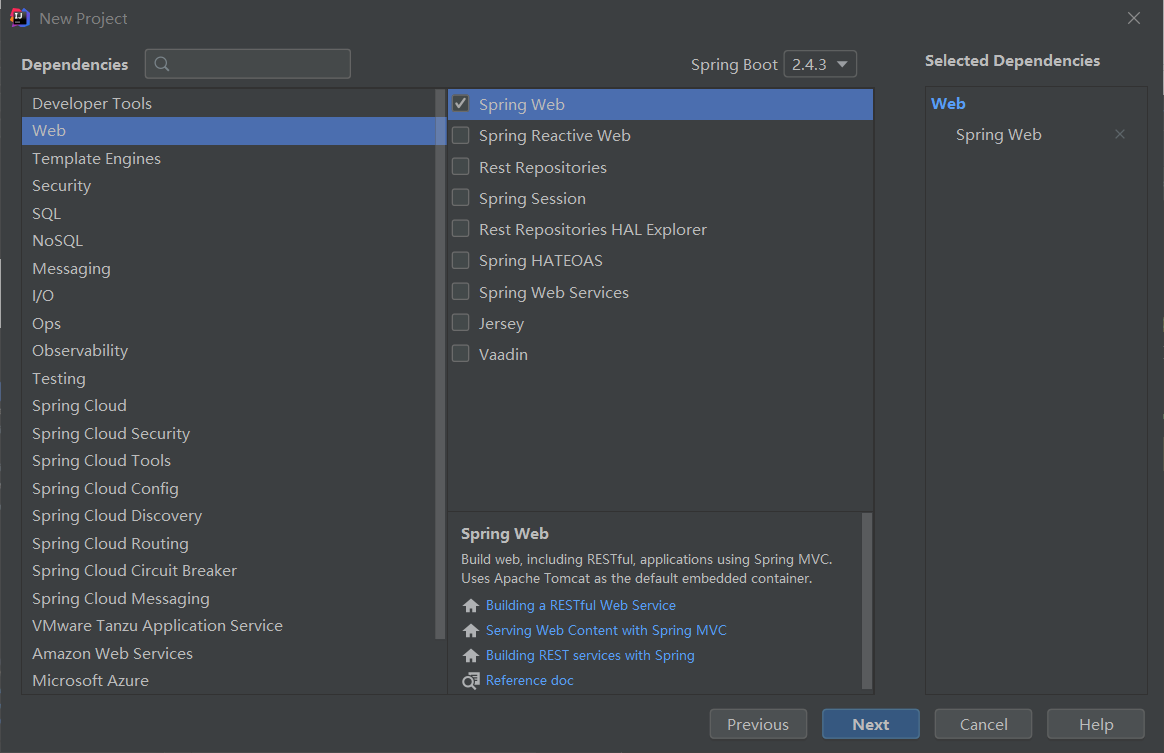Image resolution: width=1164 pixels, height=753 pixels.
Task: Click the search magnifier icon
Action: click(162, 64)
